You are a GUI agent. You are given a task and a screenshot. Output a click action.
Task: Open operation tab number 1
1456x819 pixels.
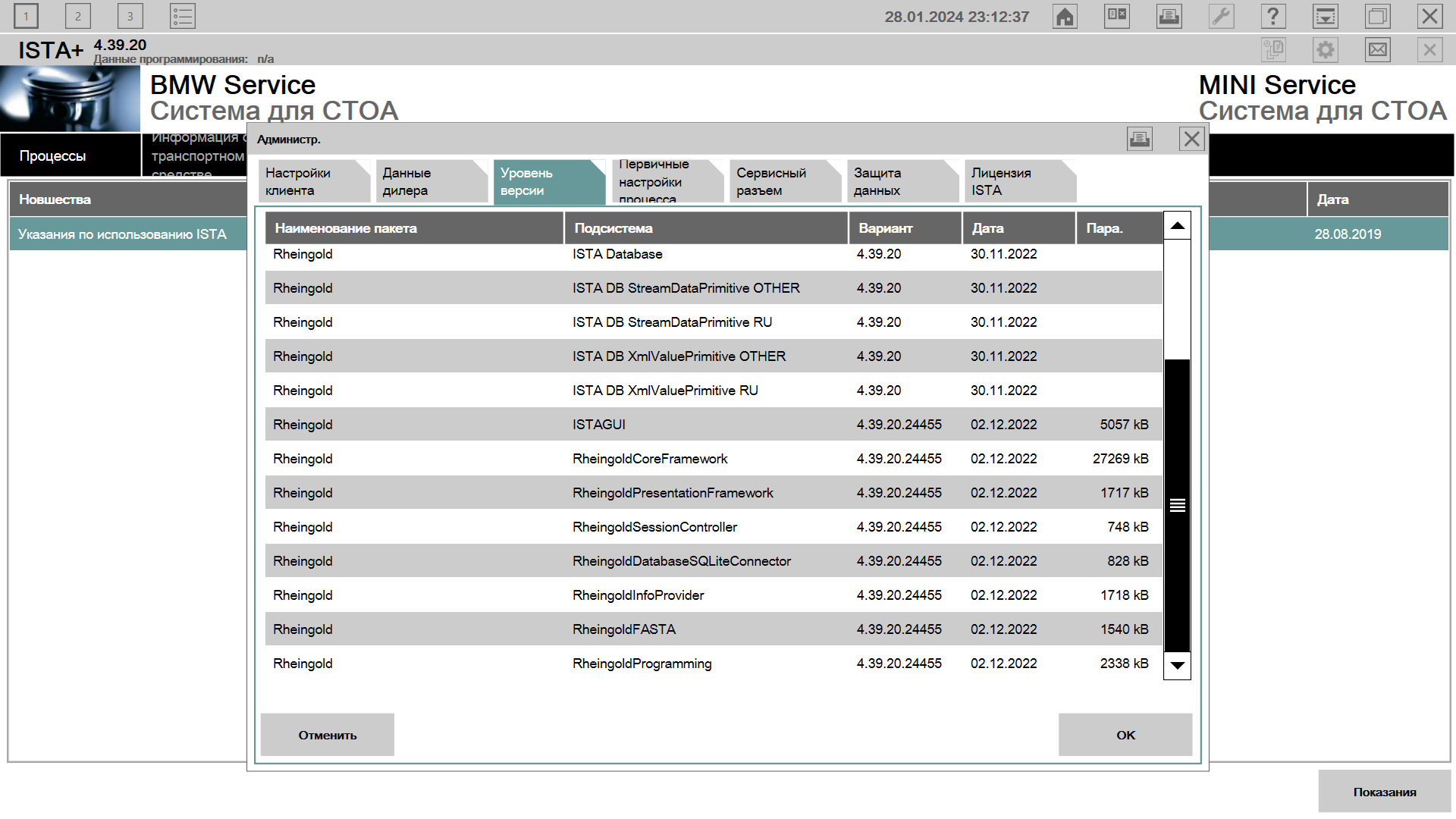26,16
